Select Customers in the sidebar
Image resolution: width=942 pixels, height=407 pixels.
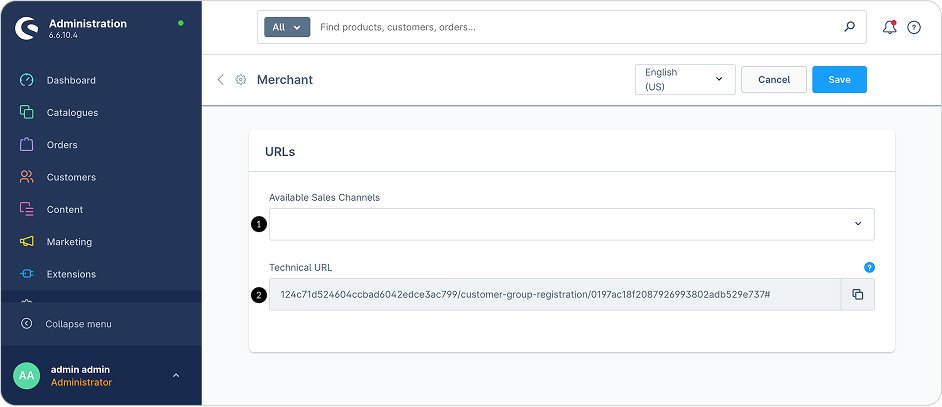[x=71, y=177]
